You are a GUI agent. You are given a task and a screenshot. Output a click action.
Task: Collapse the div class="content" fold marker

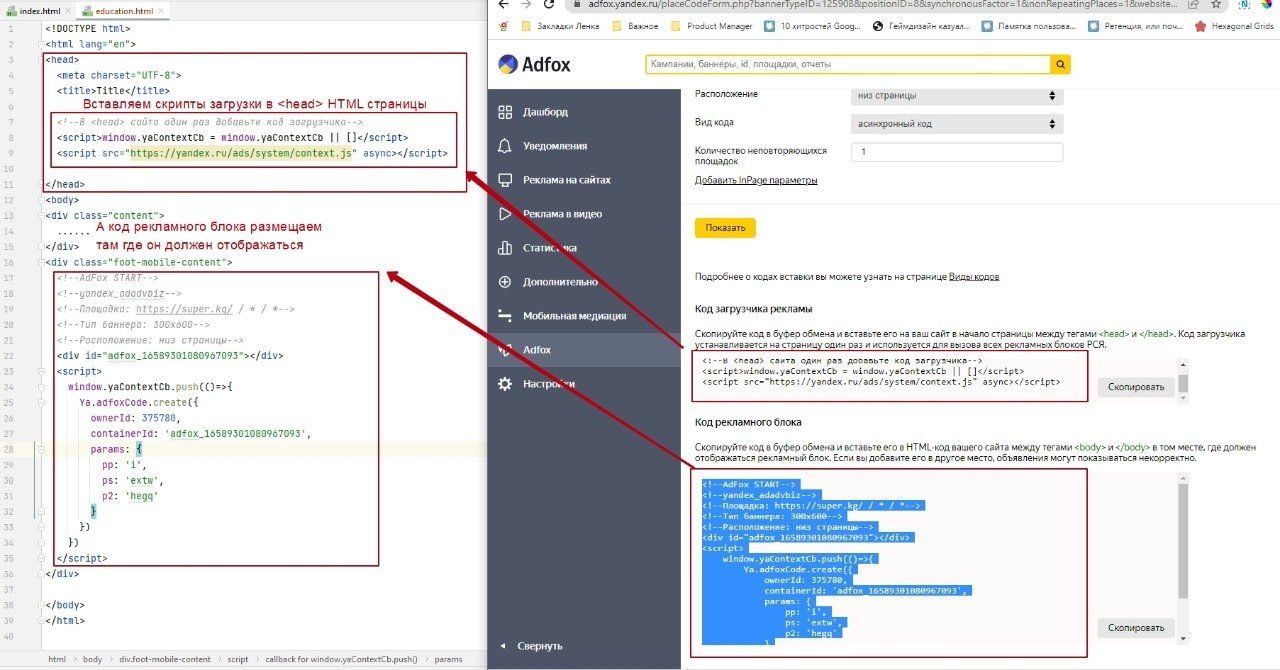(41, 215)
